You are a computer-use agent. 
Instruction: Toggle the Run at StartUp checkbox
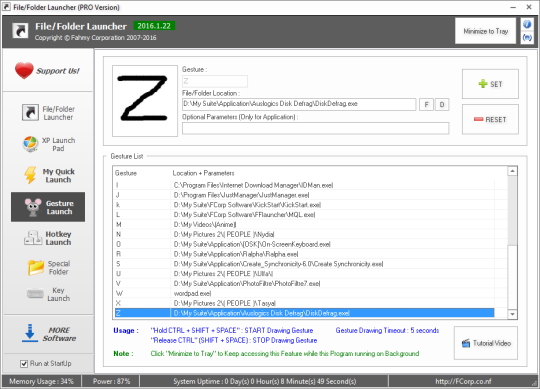click(24, 364)
